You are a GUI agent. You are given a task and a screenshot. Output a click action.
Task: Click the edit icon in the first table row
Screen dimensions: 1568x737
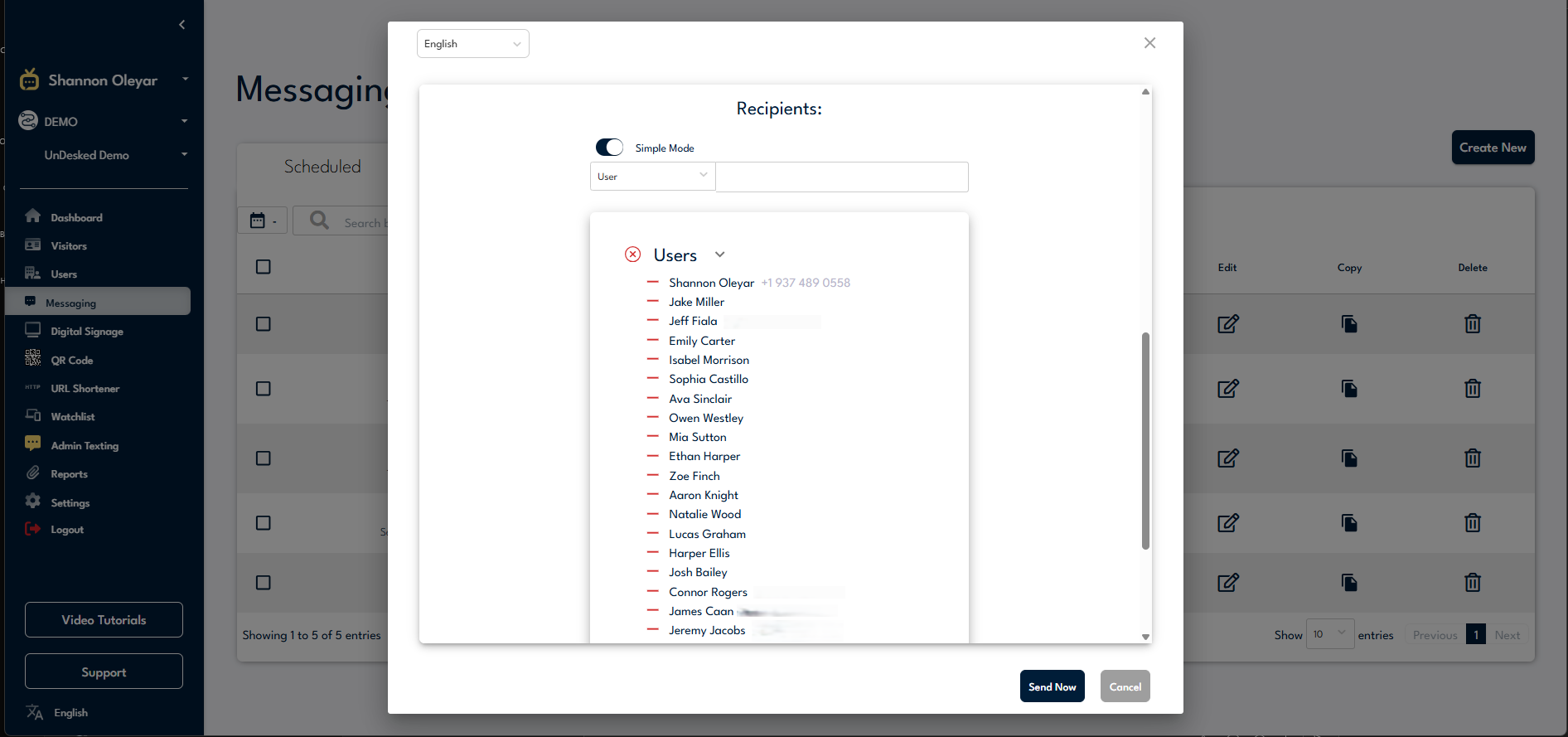click(1227, 324)
